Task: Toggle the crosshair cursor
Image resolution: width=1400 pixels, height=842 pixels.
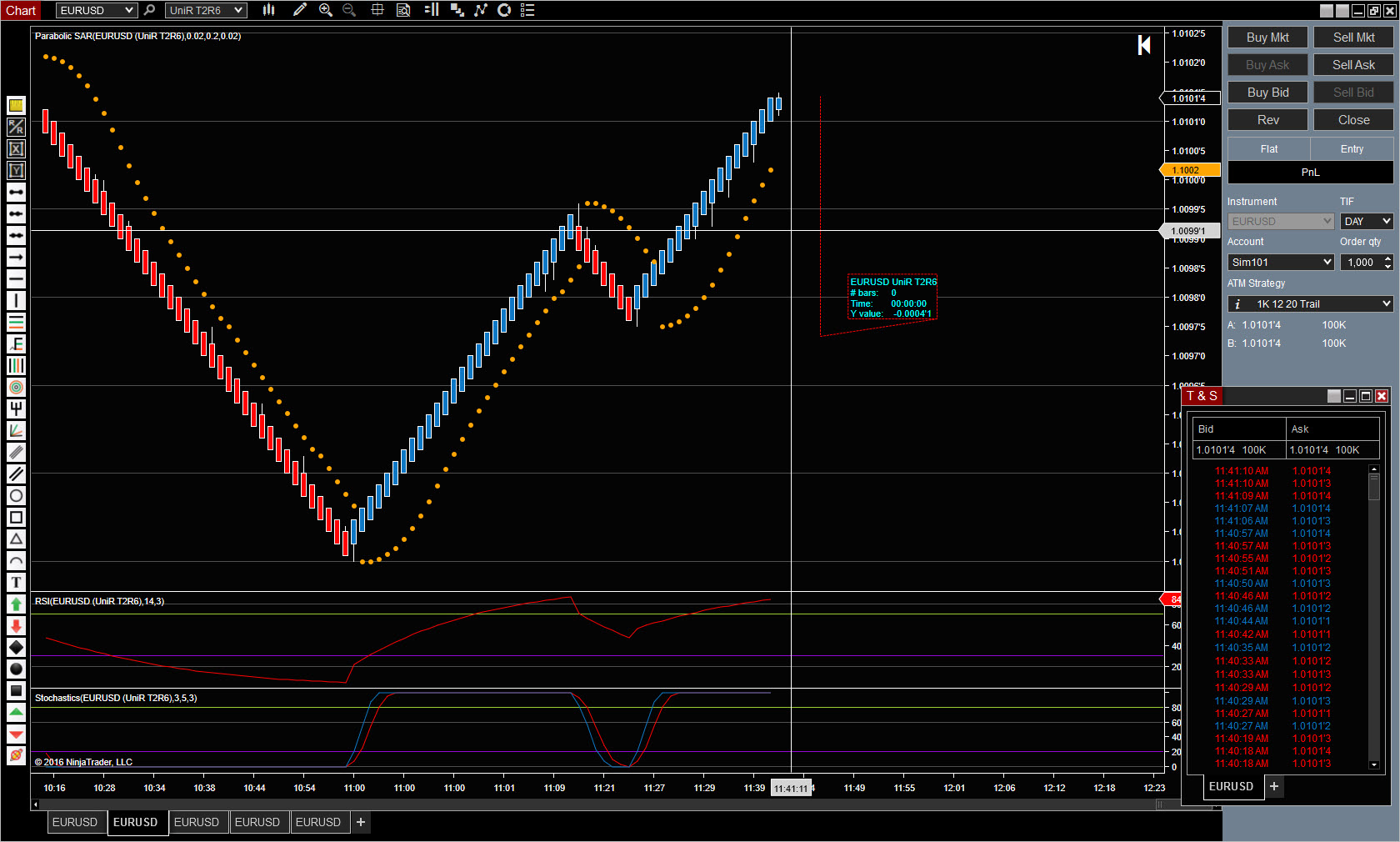Action: 377,10
